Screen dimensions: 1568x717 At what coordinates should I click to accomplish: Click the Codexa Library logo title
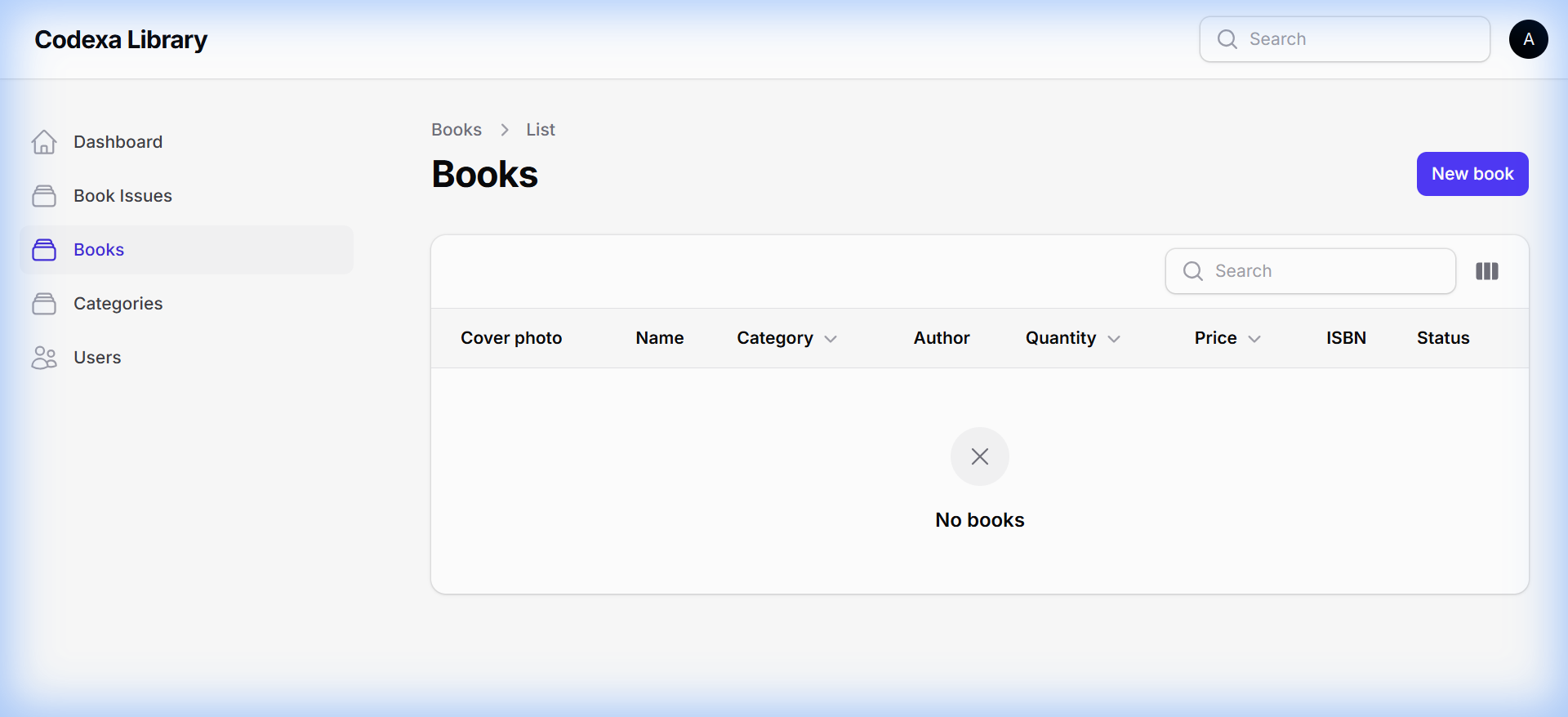pos(121,39)
